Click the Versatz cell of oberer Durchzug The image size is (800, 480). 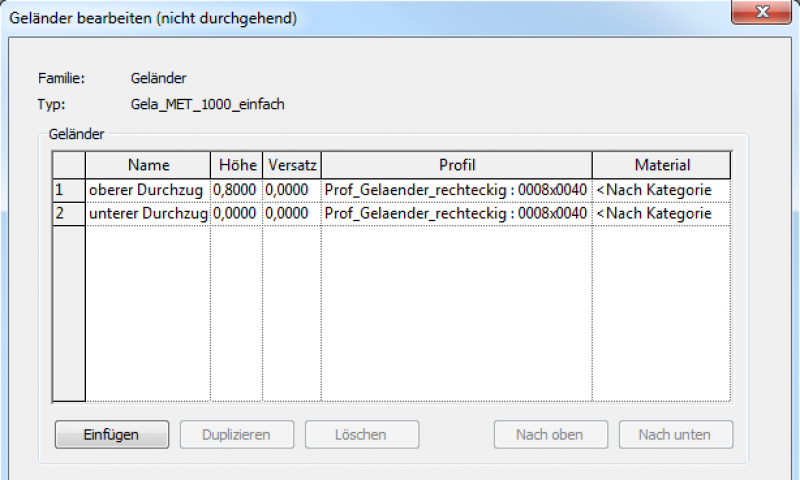(291, 190)
